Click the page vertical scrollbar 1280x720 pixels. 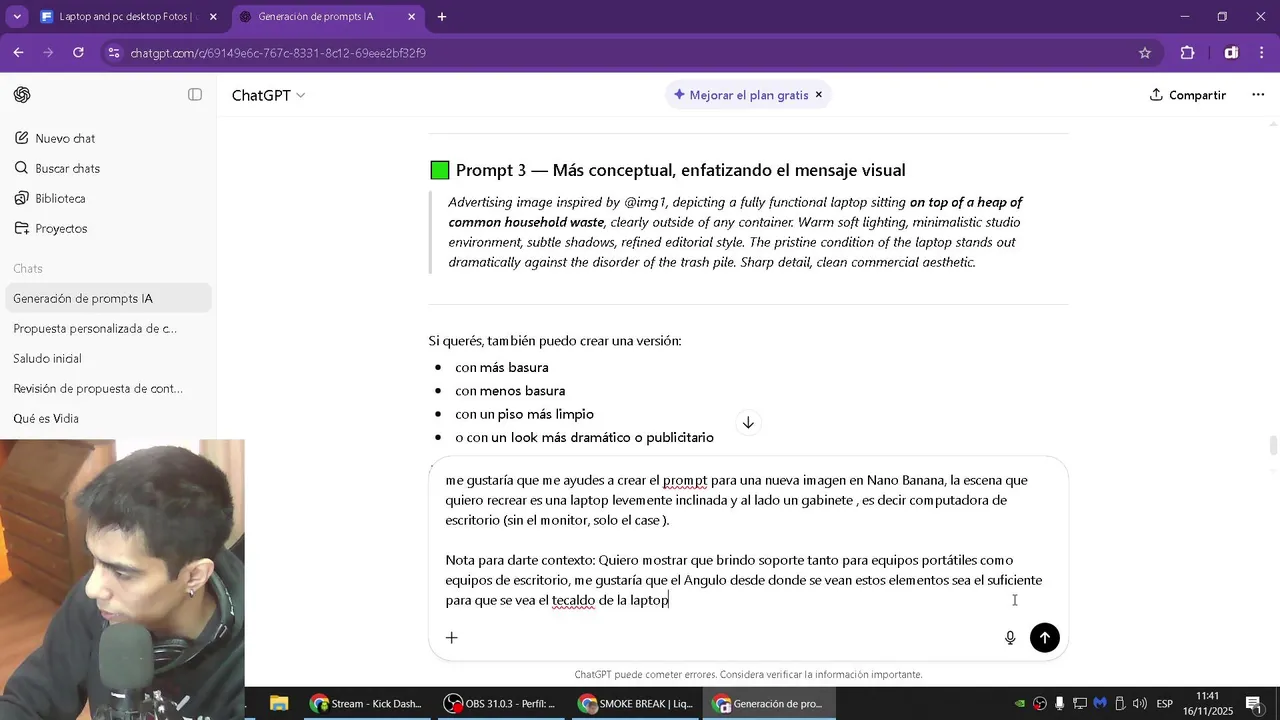tap(1273, 445)
